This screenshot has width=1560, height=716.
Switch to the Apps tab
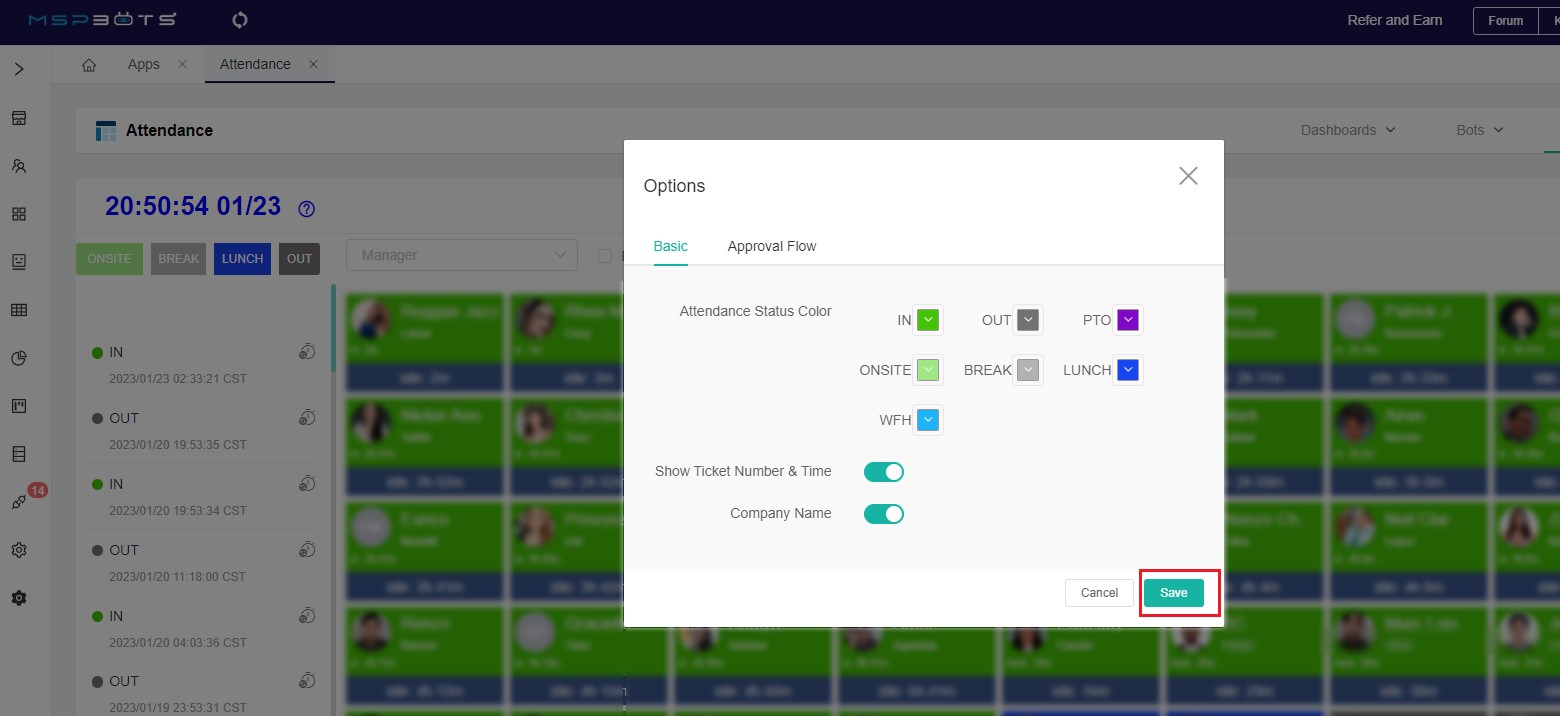point(143,64)
